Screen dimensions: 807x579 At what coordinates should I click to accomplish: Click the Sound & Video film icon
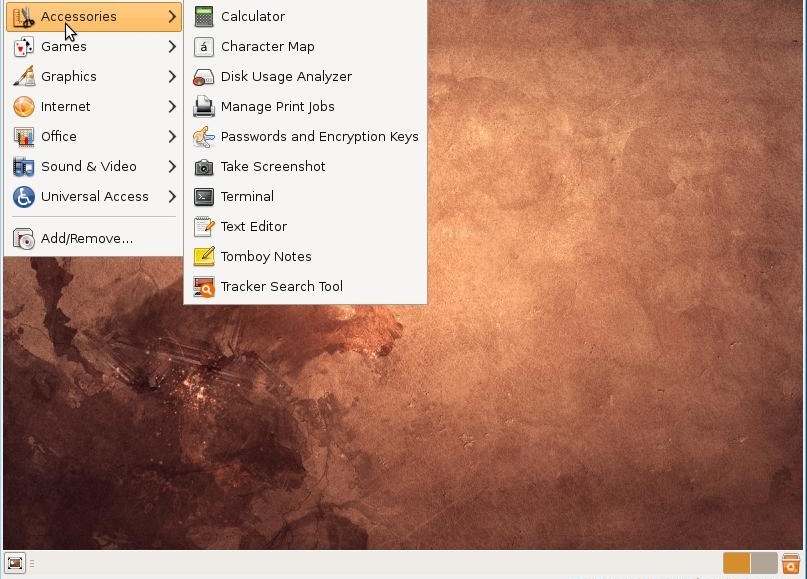click(24, 167)
